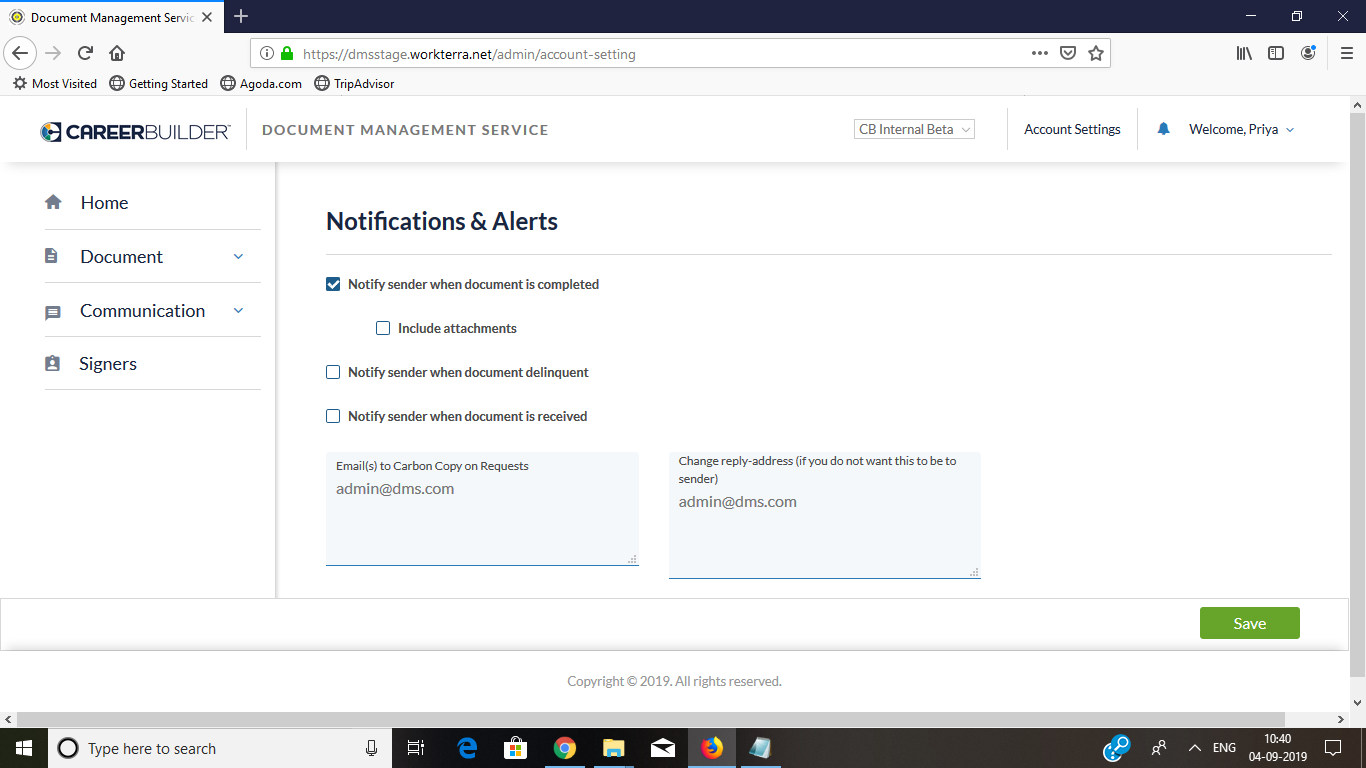Check notify sender when document delinquent
The image size is (1366, 768).
tap(332, 372)
